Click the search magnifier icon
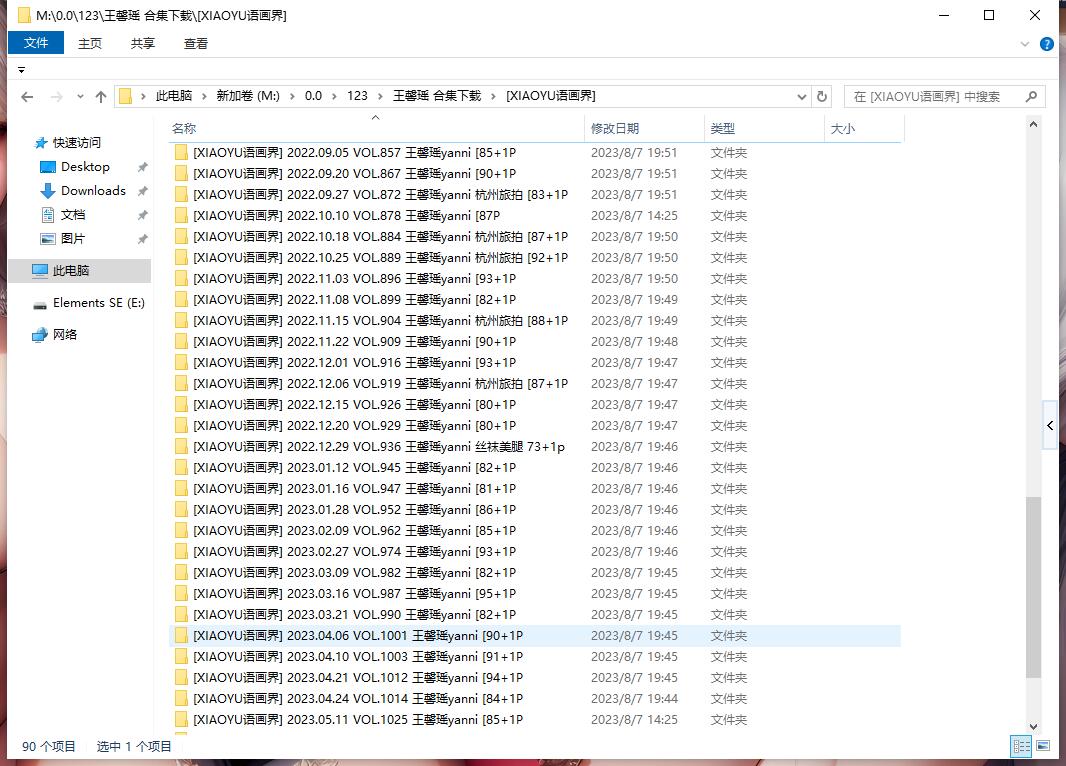The image size is (1066, 766). pos(1031,97)
